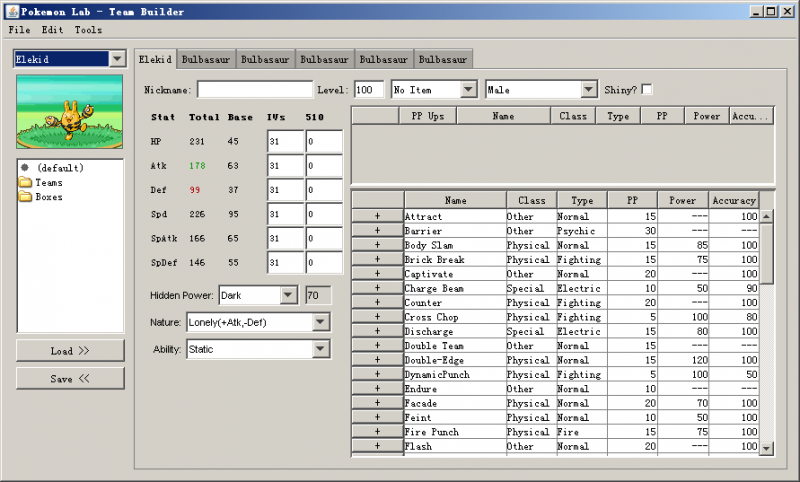Viewport: 800px width, 482px height.
Task: Add Fire Punch with plus button
Action: (378, 432)
